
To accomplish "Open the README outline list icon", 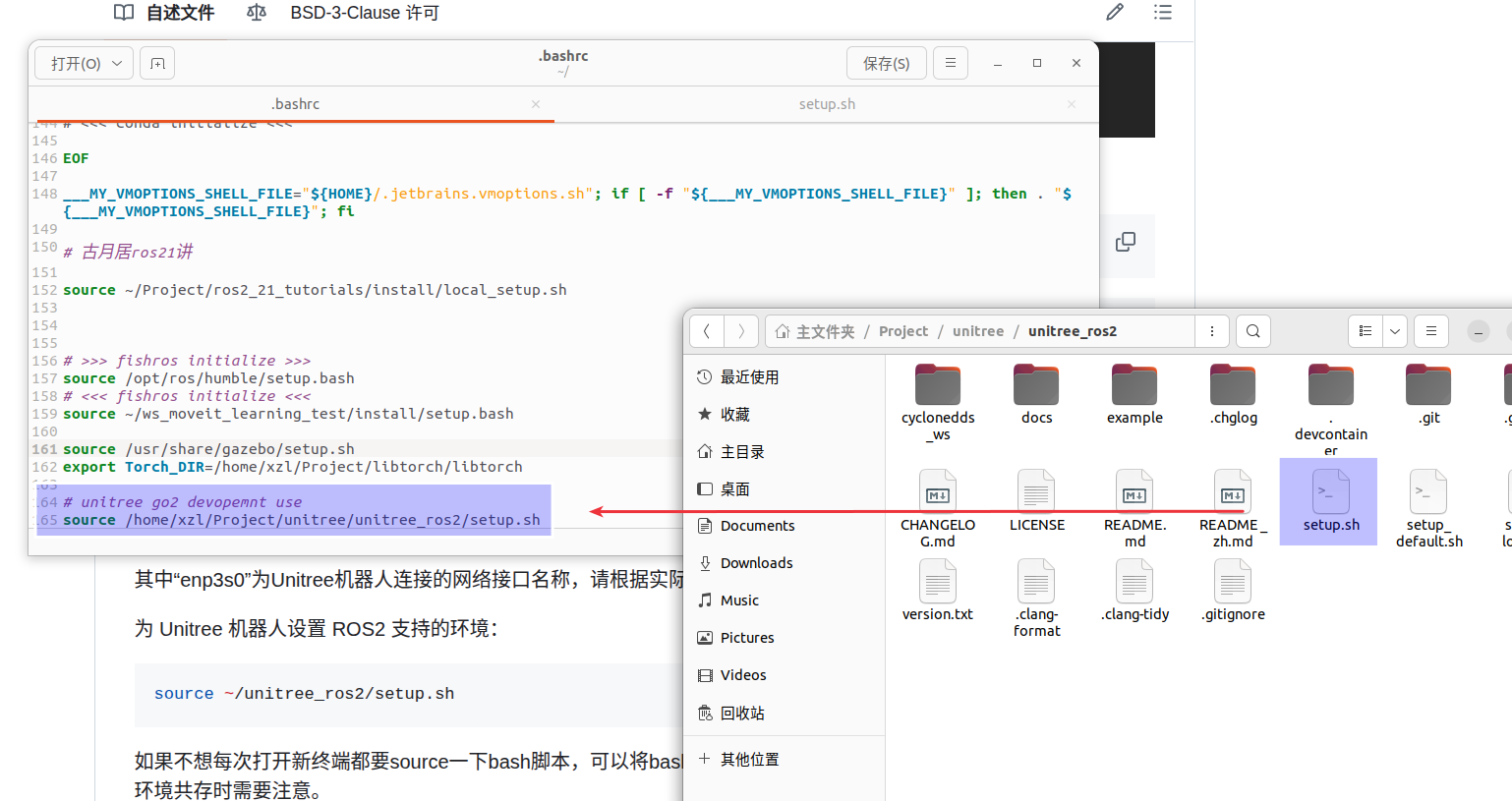I will [1163, 12].
